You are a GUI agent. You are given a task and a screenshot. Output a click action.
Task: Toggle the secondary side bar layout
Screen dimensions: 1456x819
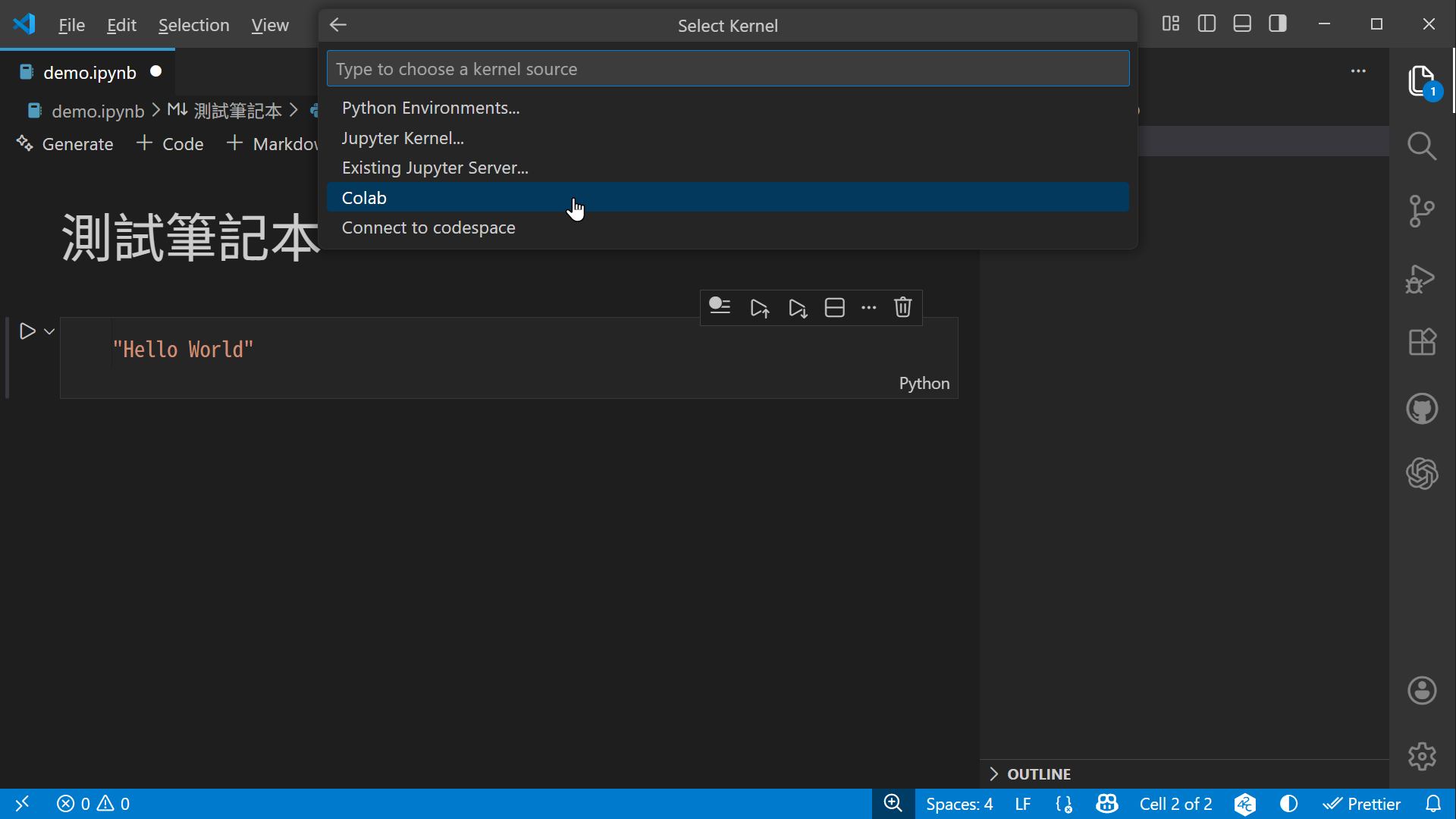[1278, 24]
